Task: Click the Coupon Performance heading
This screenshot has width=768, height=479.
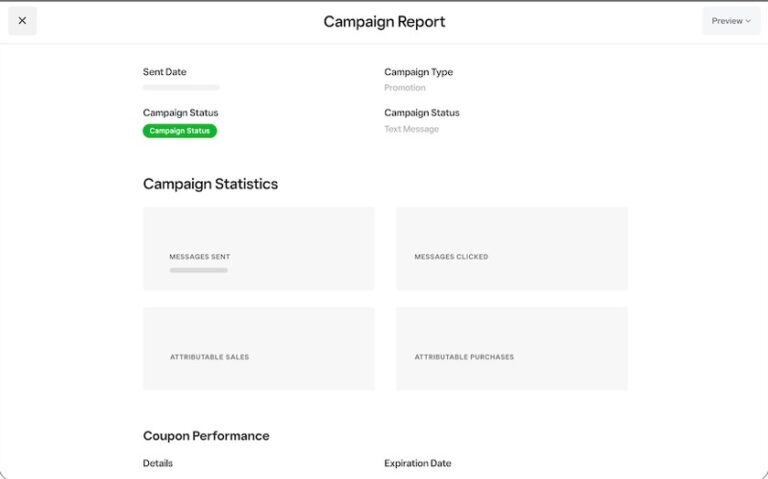Action: click(206, 436)
